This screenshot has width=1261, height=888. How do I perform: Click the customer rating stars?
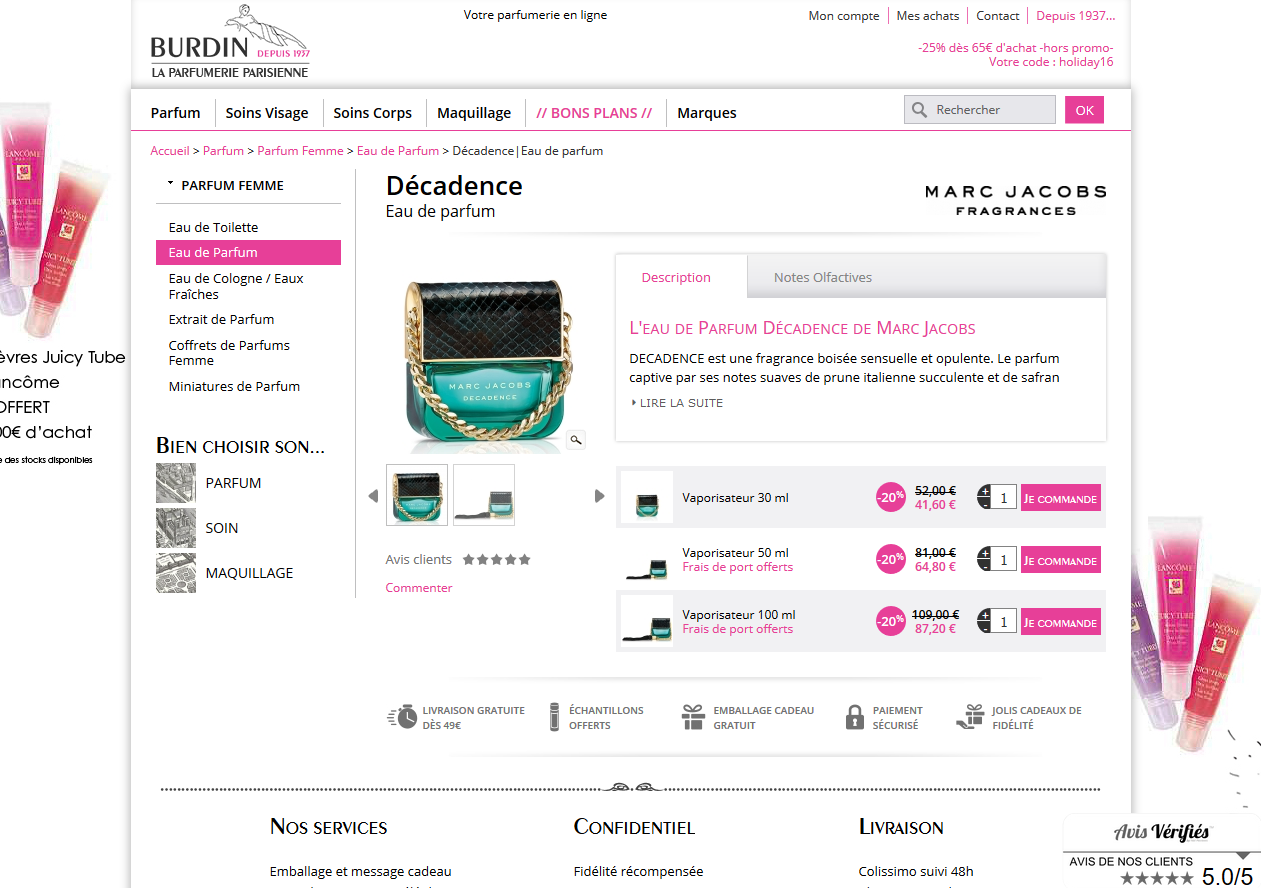(496, 560)
